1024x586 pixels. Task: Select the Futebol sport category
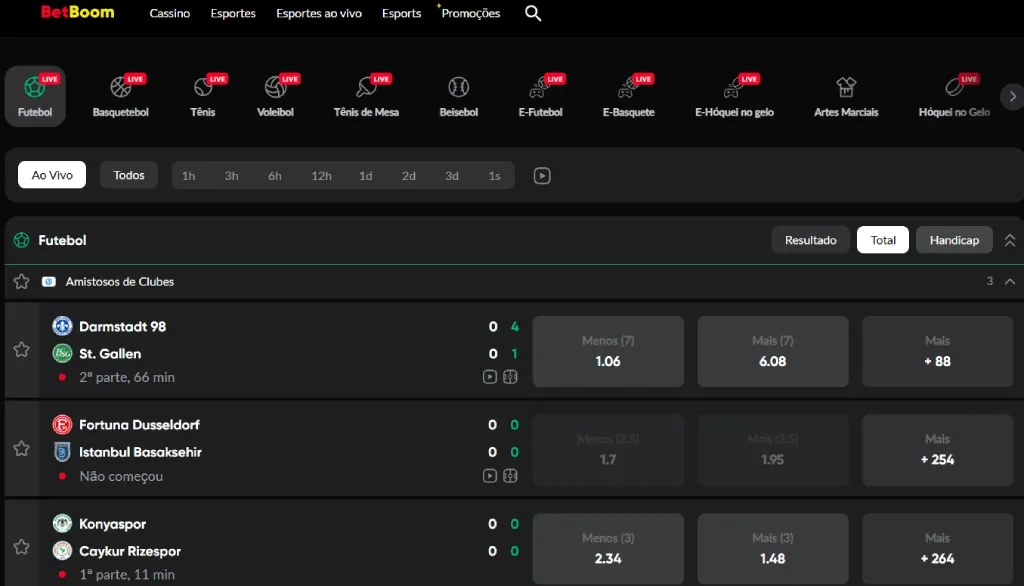(35, 96)
